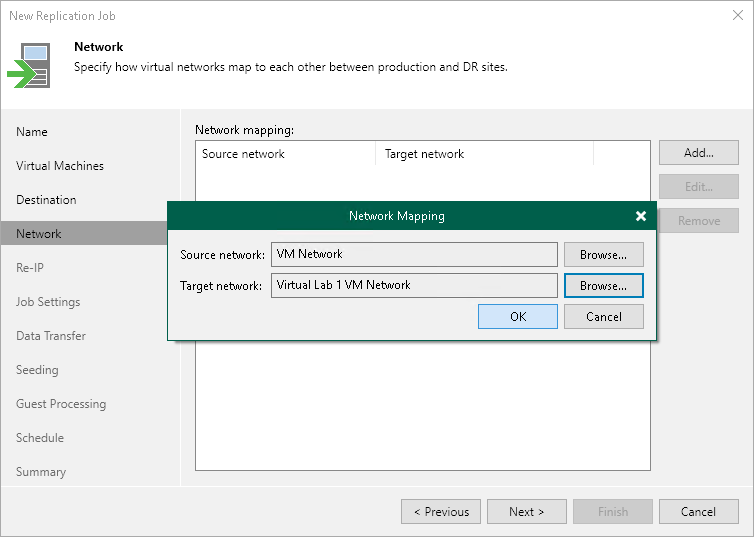
Task: Open the Data Transfer step
Action: (x=51, y=336)
